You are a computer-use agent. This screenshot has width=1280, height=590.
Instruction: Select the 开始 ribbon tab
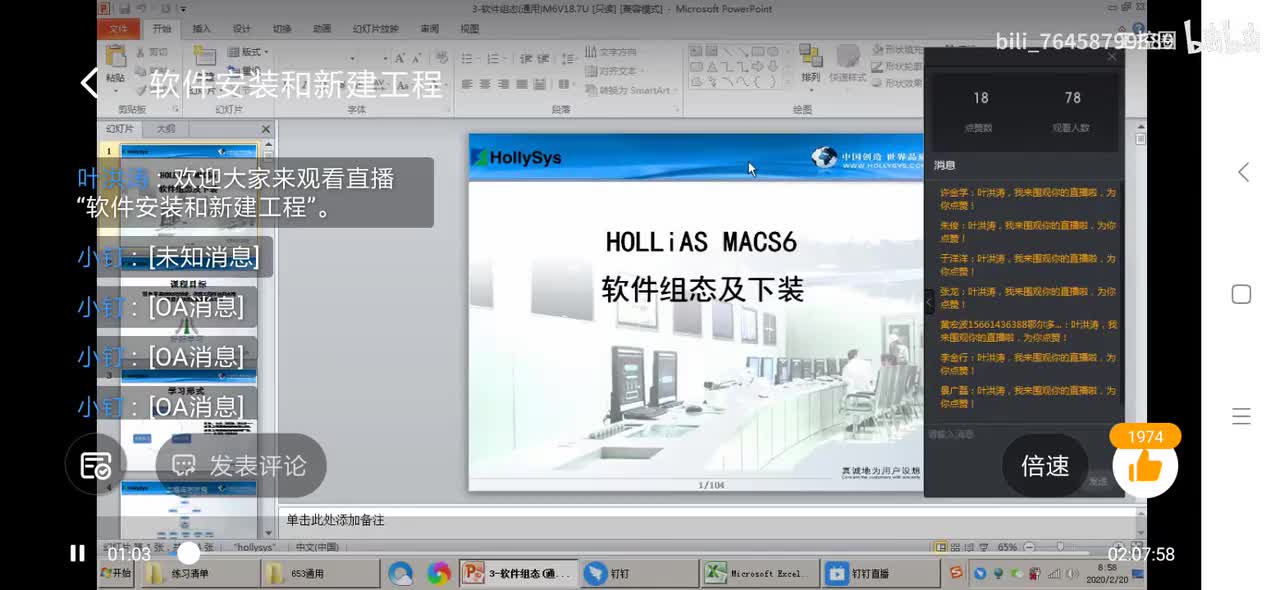[161, 29]
